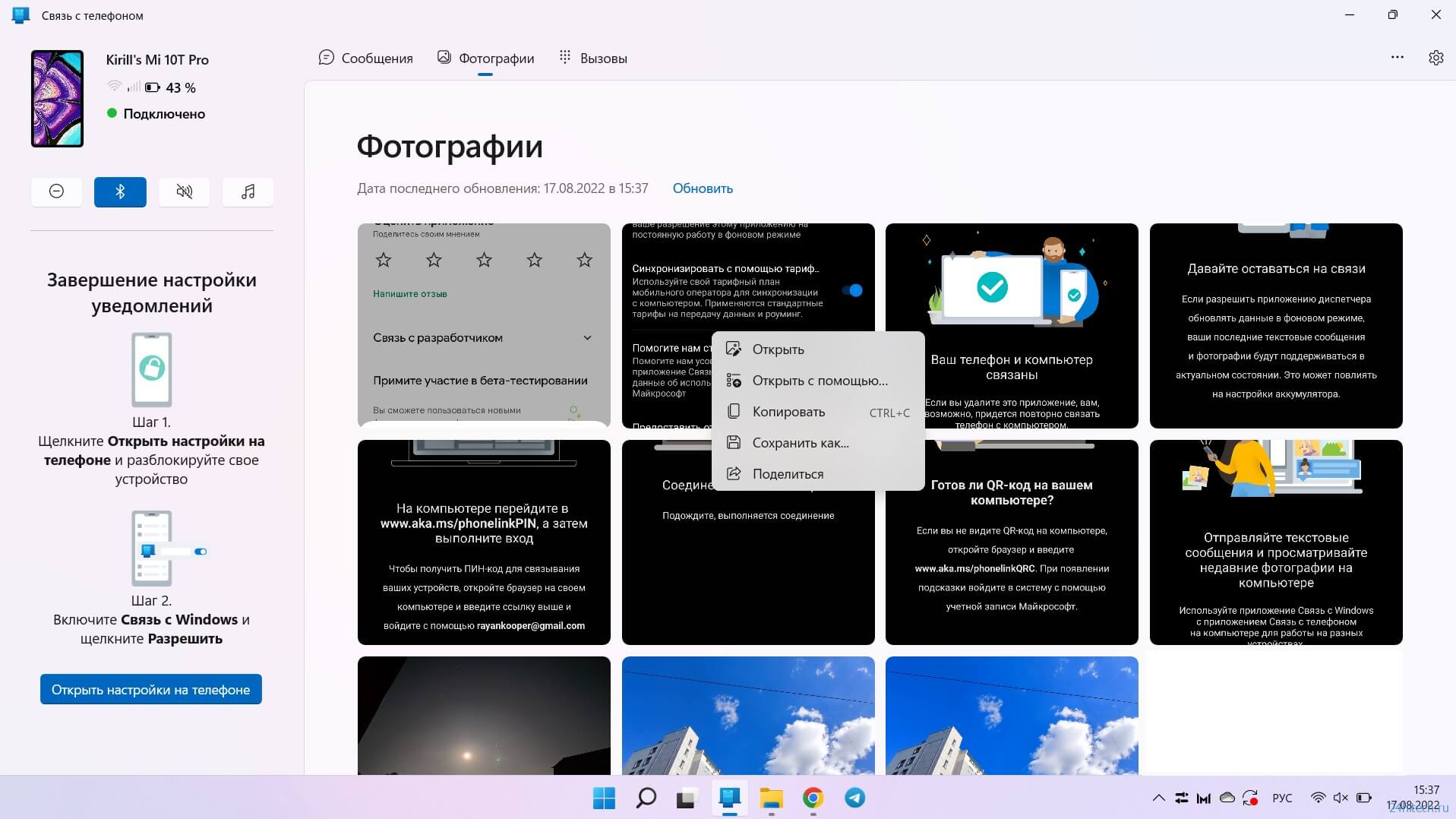Screen dimensions: 1456x819
Task: Choose Открыть in the context menu
Action: pyautogui.click(x=818, y=349)
